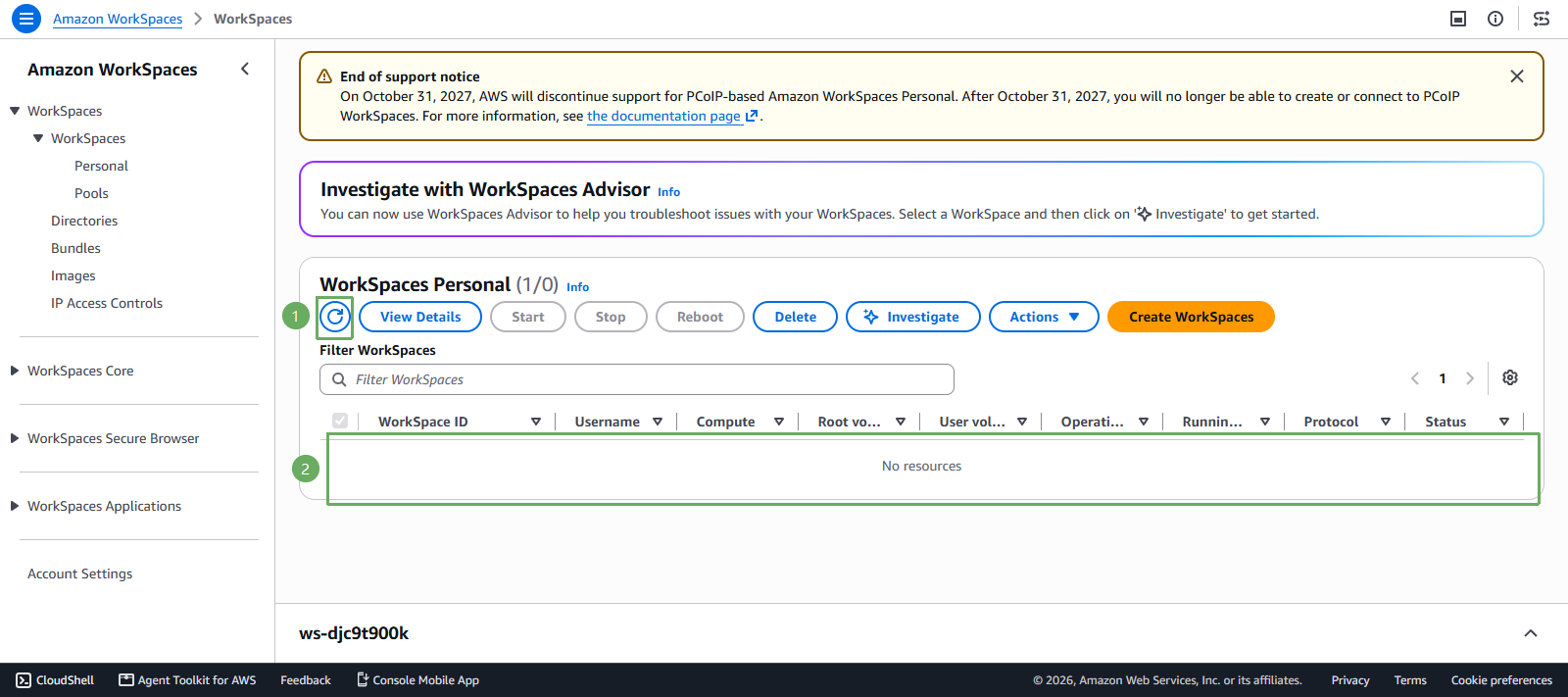1568x697 pixels.
Task: Select Pools in the sidebar
Action: (91, 193)
